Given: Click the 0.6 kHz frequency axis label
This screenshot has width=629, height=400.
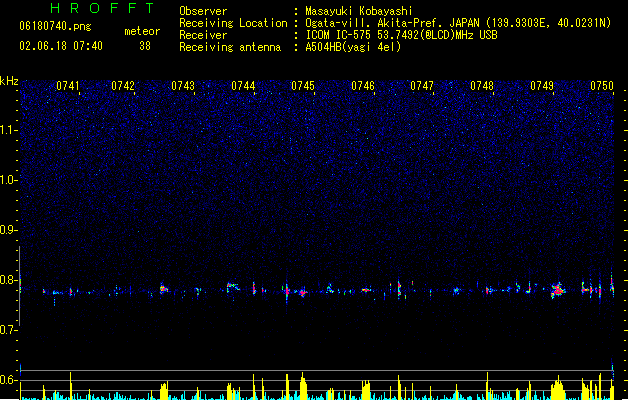Looking at the screenshot, I should pos(8,380).
